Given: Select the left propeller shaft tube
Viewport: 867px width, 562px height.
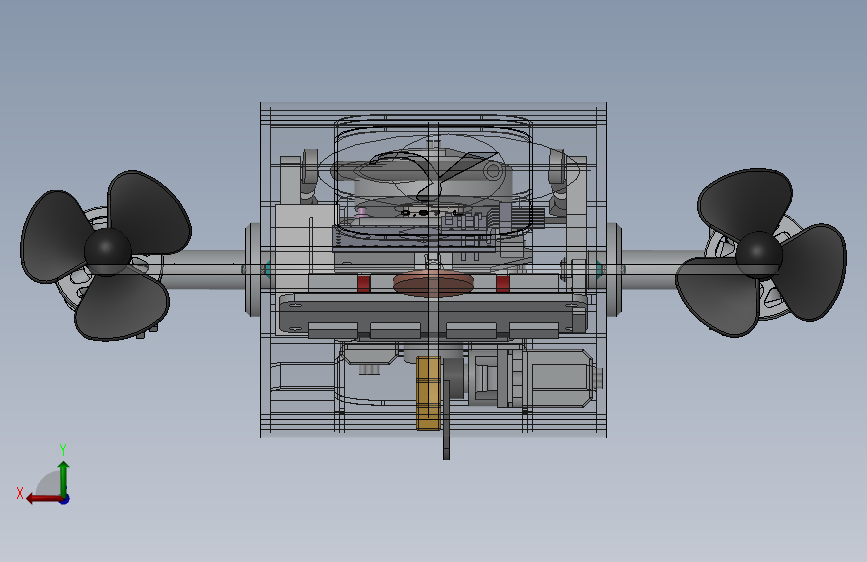Looking at the screenshot, I should pos(205,269).
